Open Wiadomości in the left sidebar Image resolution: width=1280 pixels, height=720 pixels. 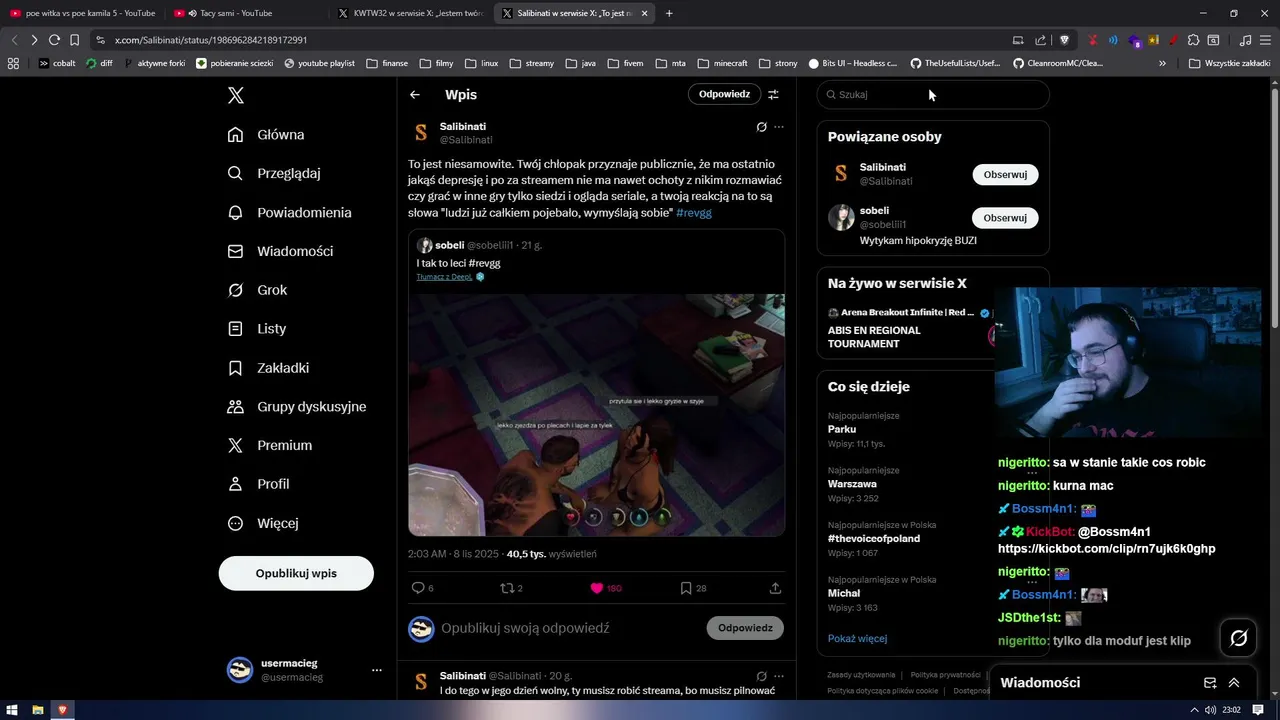pyautogui.click(x=280, y=251)
